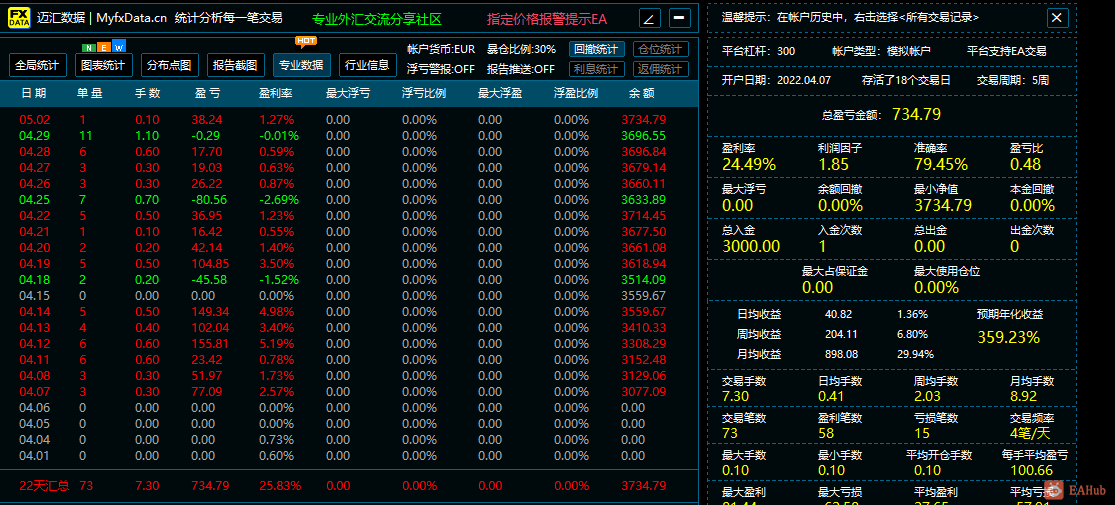Viewport: 1115px width, 505px height.
Task: Select the 04.12 date row
Action: 348,344
